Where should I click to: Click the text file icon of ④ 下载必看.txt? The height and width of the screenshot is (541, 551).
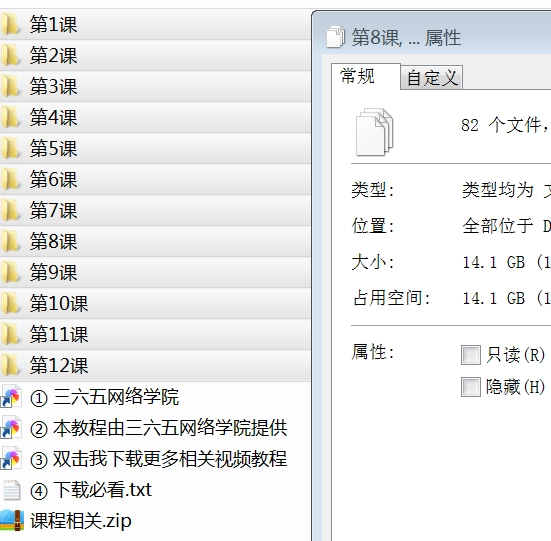coord(12,490)
